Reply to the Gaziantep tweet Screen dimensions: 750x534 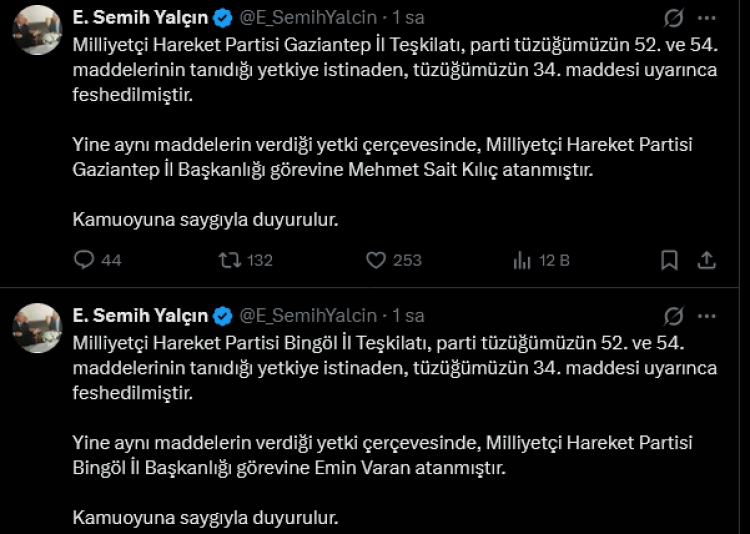point(86,260)
